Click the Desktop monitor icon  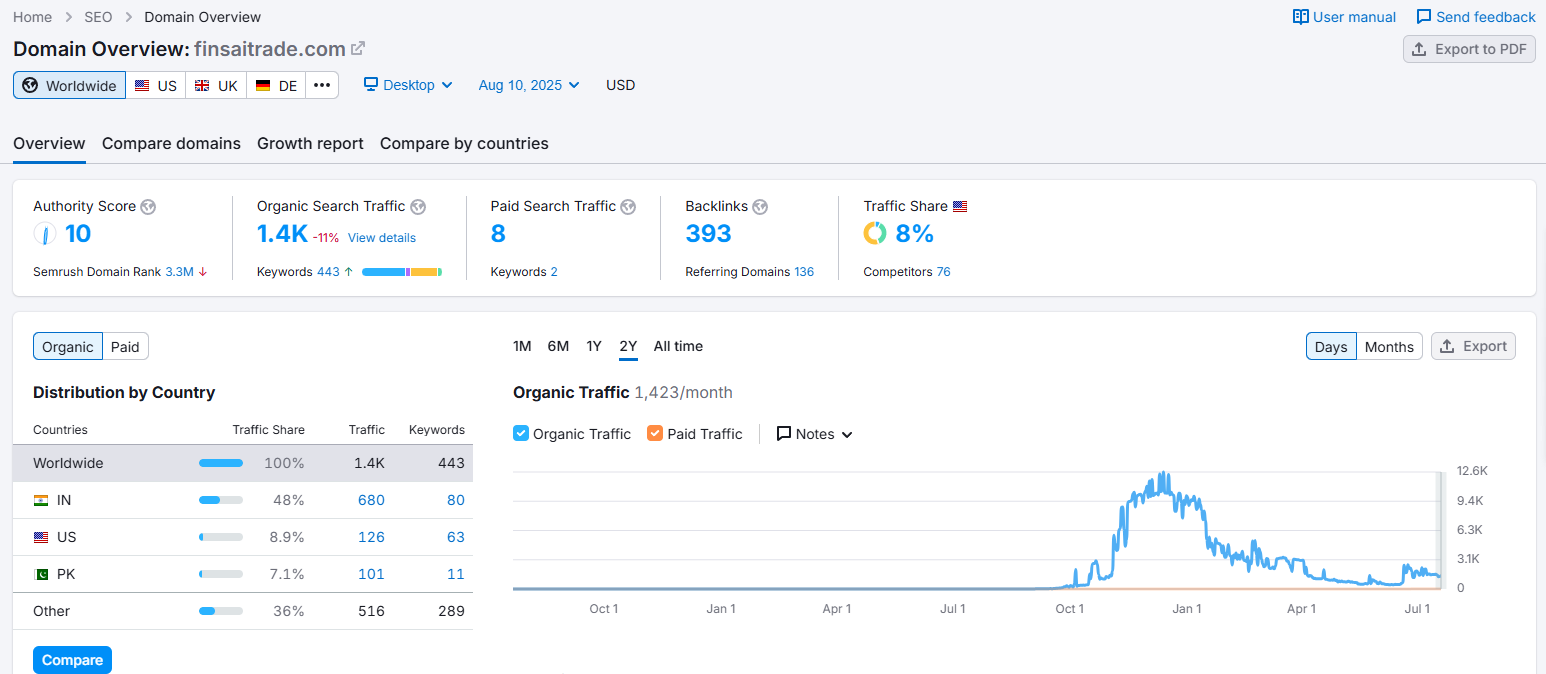(371, 85)
